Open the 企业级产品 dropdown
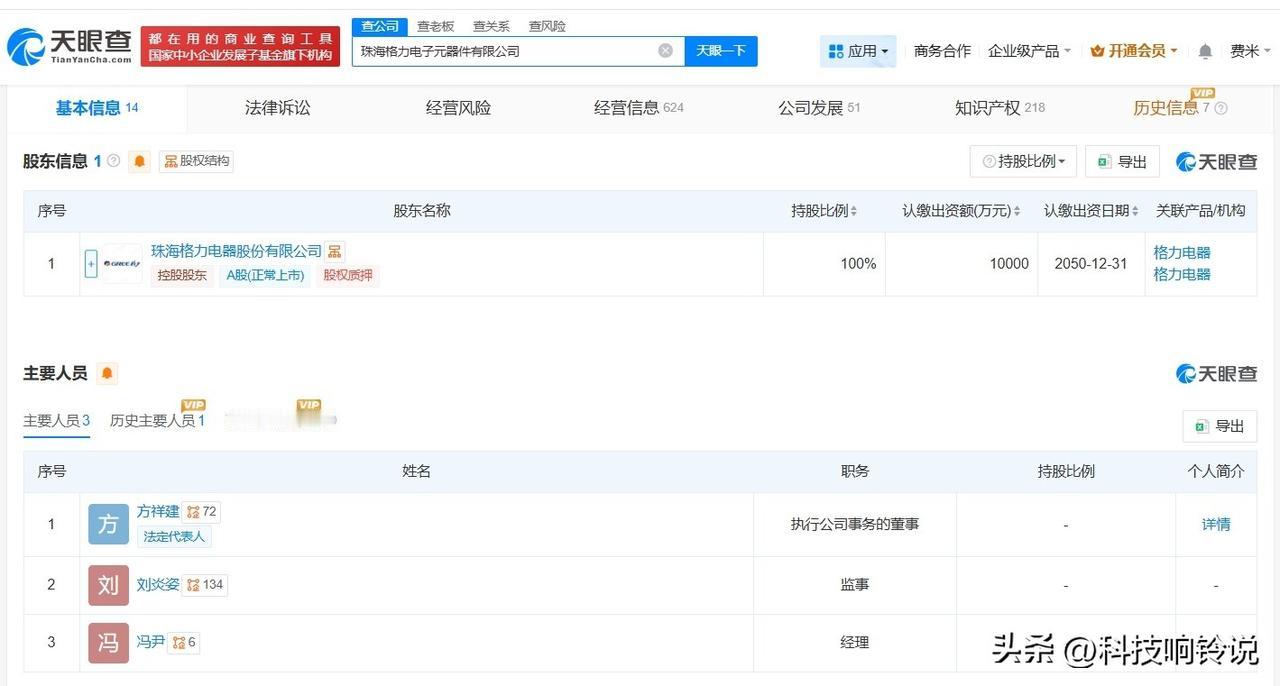Image resolution: width=1280 pixels, height=686 pixels. pos(1029,51)
